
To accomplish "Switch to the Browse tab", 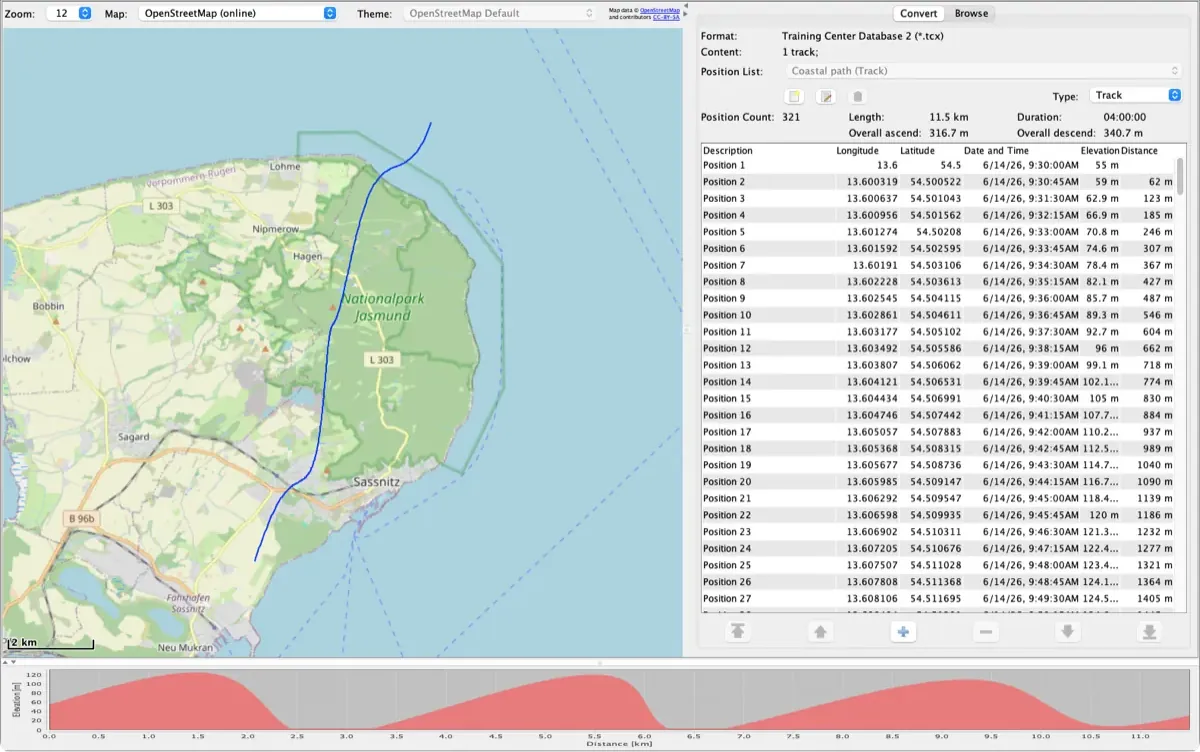I will pyautogui.click(x=971, y=13).
